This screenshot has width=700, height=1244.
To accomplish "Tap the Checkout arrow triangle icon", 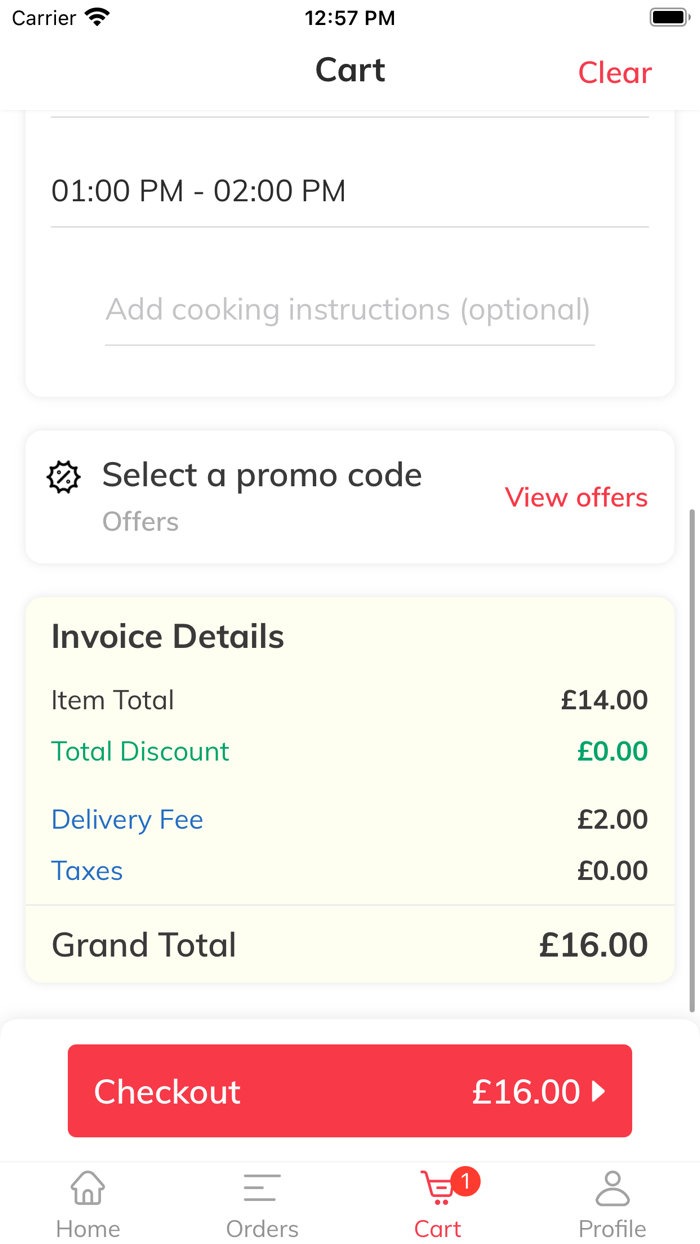I will 599,1091.
